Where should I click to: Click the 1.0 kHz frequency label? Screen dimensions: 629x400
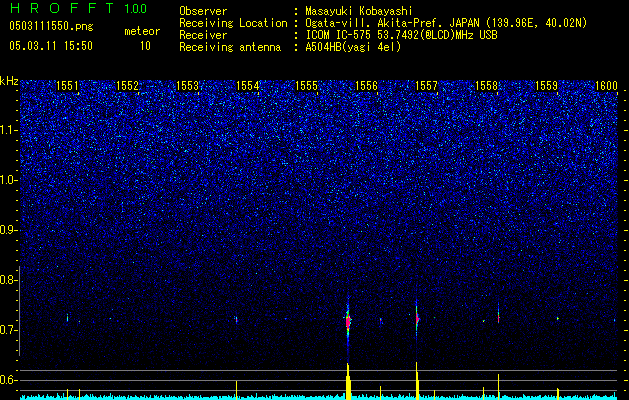tap(9, 180)
